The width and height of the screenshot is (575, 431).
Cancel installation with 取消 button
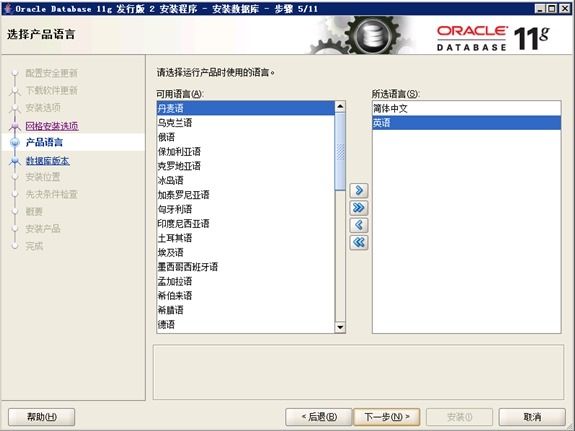click(x=532, y=417)
